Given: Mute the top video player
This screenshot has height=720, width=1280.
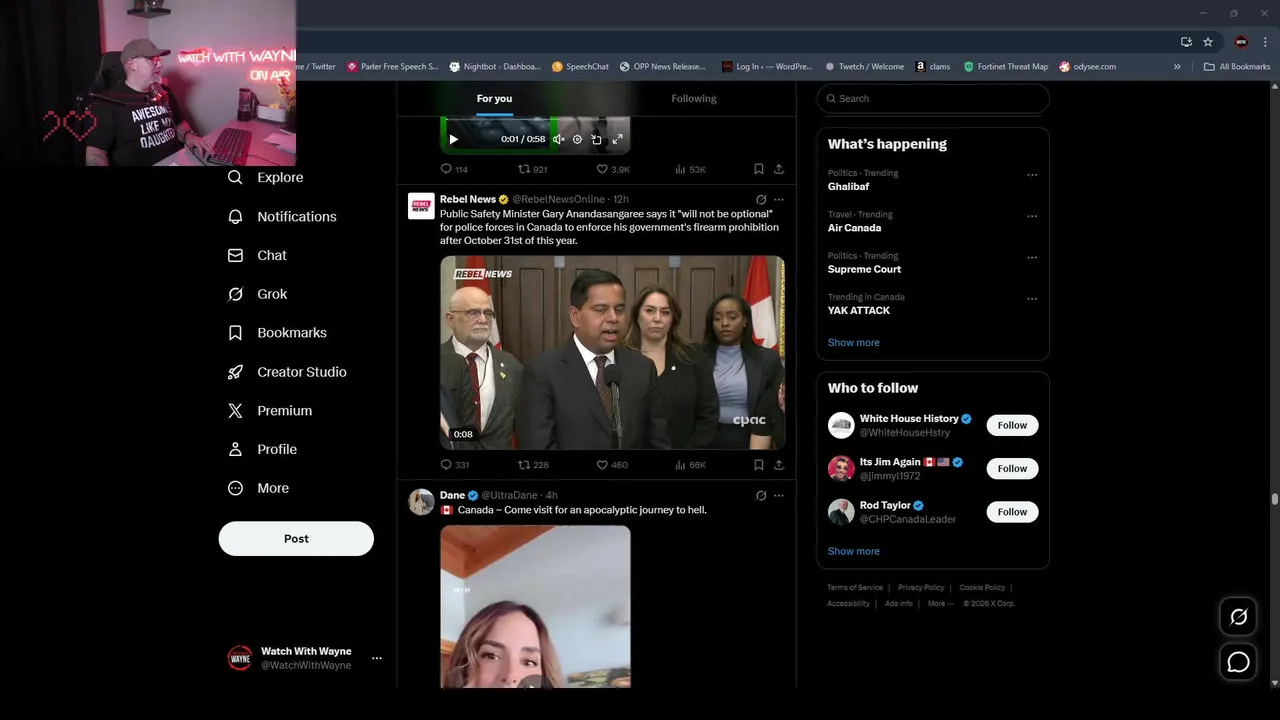Looking at the screenshot, I should point(559,139).
